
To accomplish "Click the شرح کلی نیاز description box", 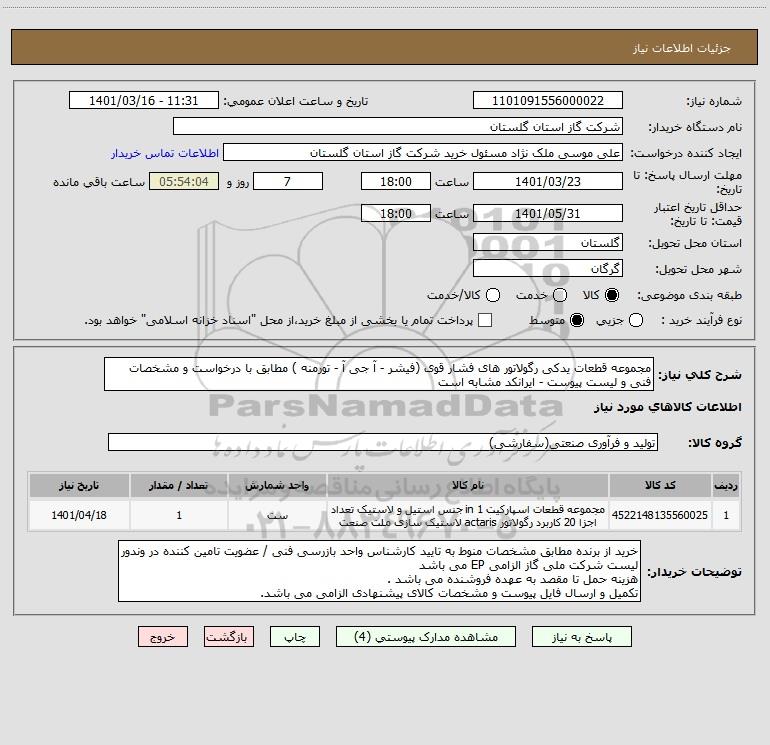I will click(379, 374).
